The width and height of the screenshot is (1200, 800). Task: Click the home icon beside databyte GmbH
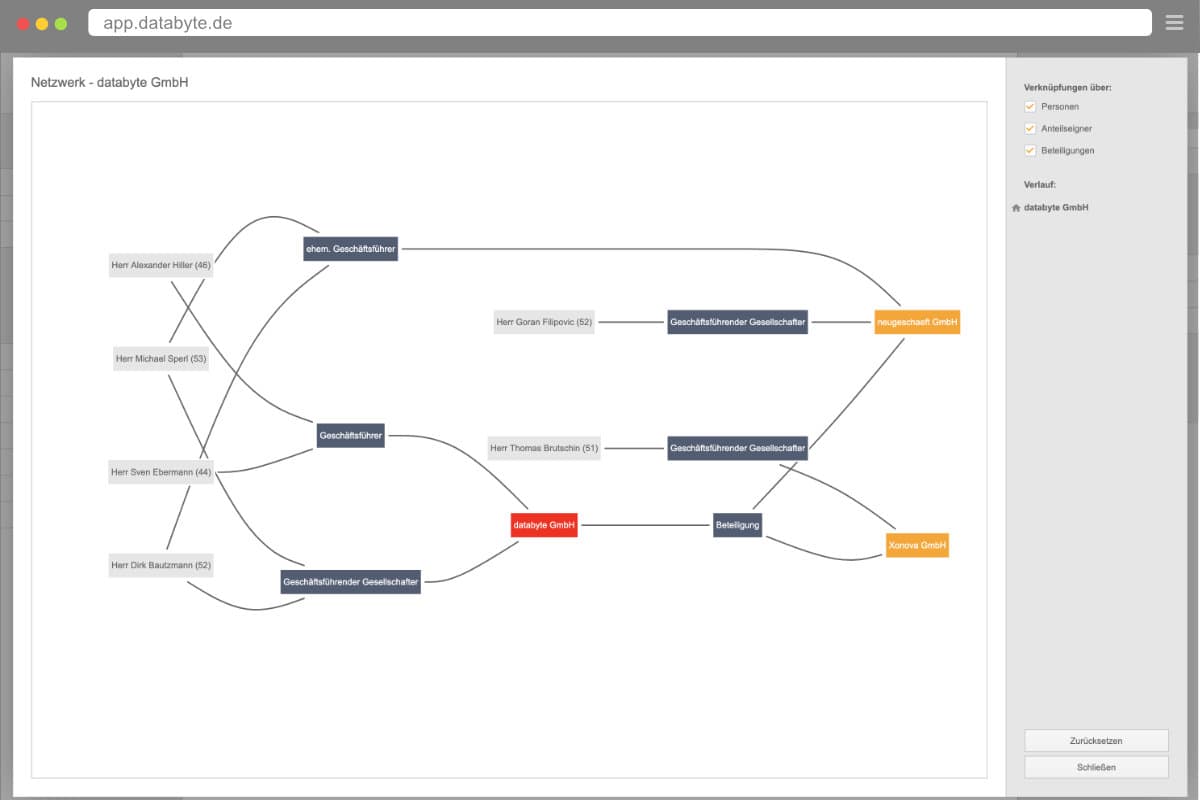[1016, 208]
